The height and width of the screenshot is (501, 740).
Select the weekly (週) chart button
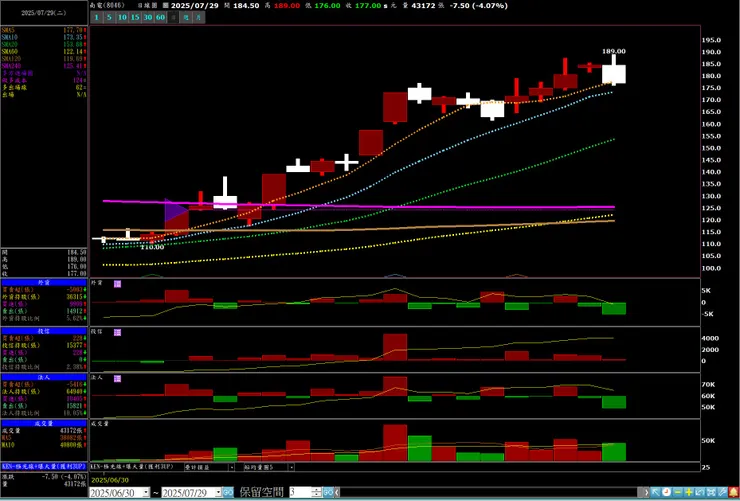pyautogui.click(x=186, y=17)
